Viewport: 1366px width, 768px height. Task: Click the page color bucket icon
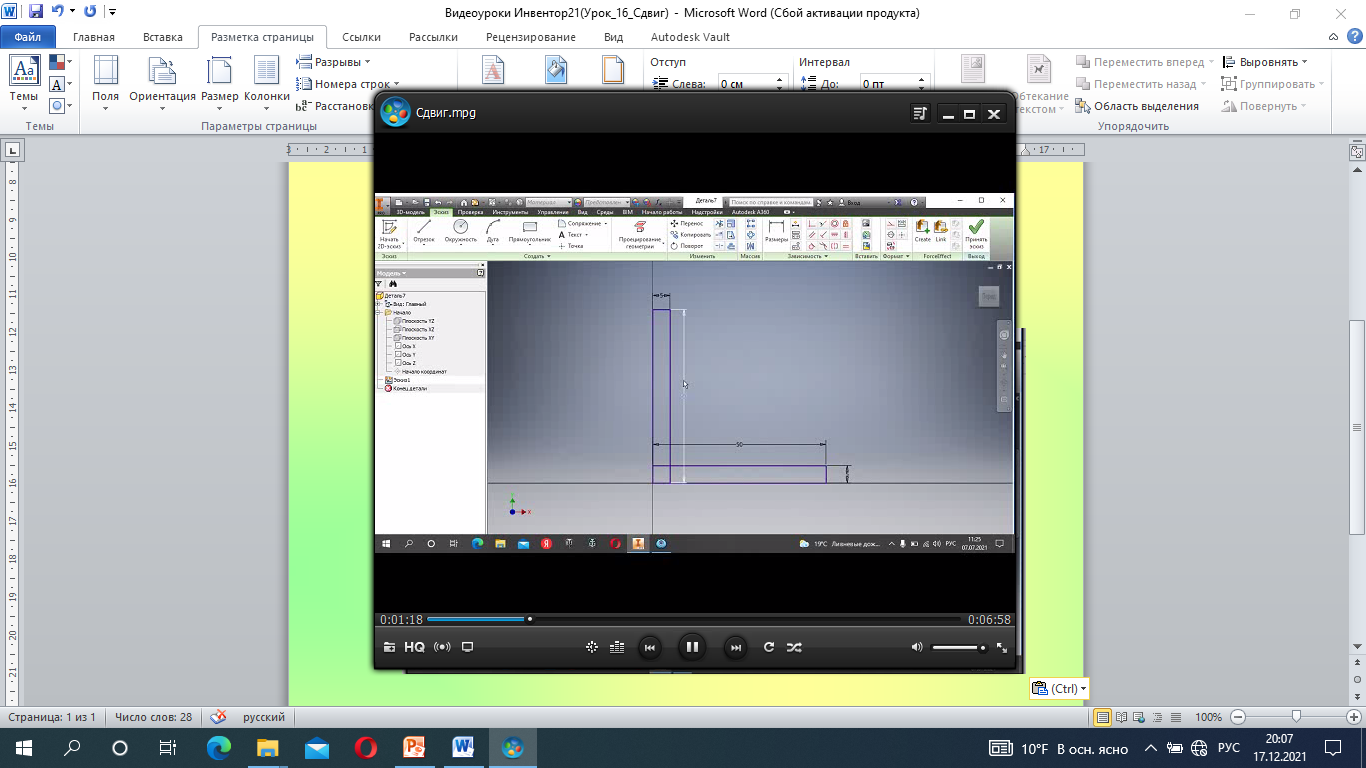click(556, 70)
